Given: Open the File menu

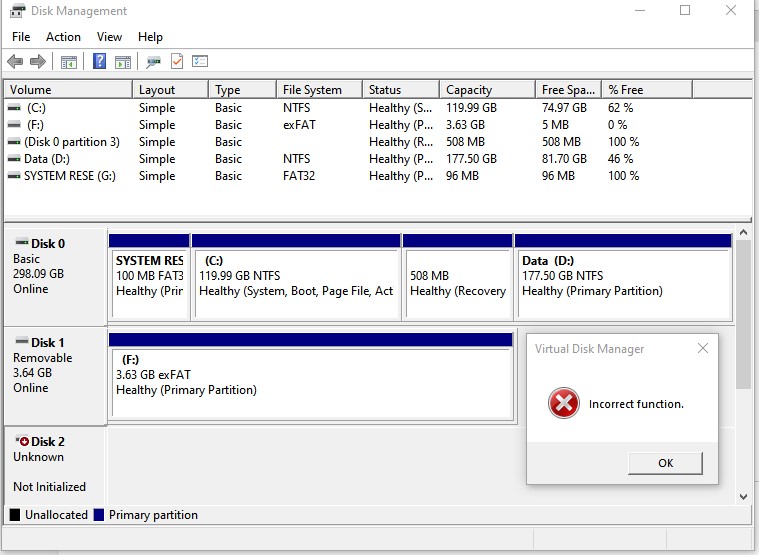Looking at the screenshot, I should click(21, 37).
